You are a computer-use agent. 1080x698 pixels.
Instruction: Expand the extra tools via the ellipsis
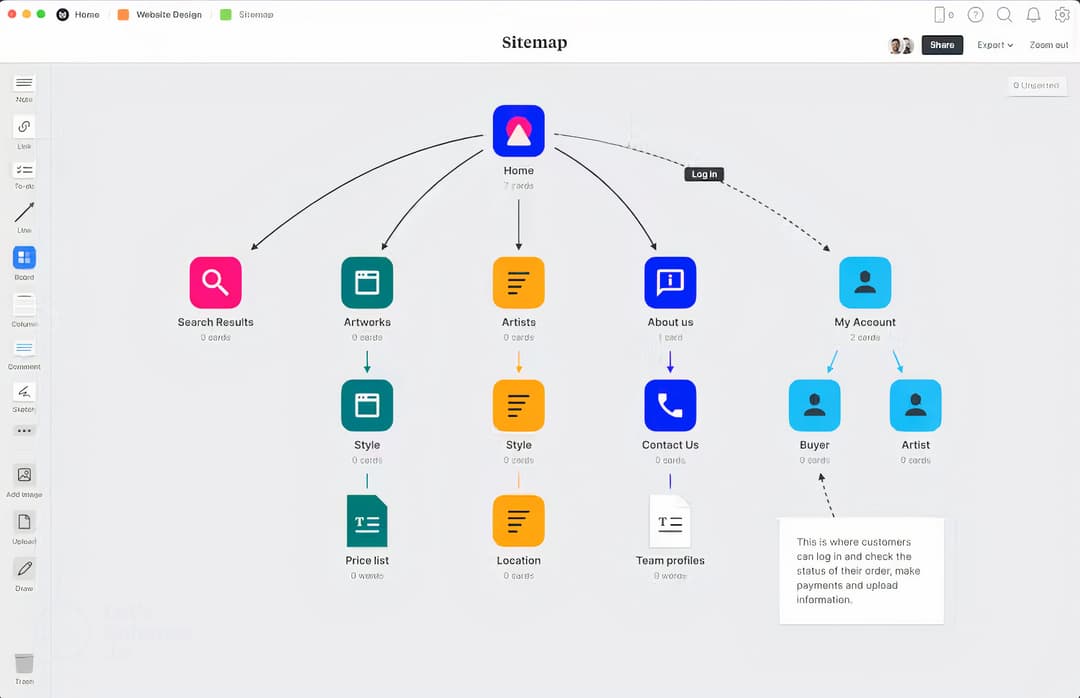(24, 430)
